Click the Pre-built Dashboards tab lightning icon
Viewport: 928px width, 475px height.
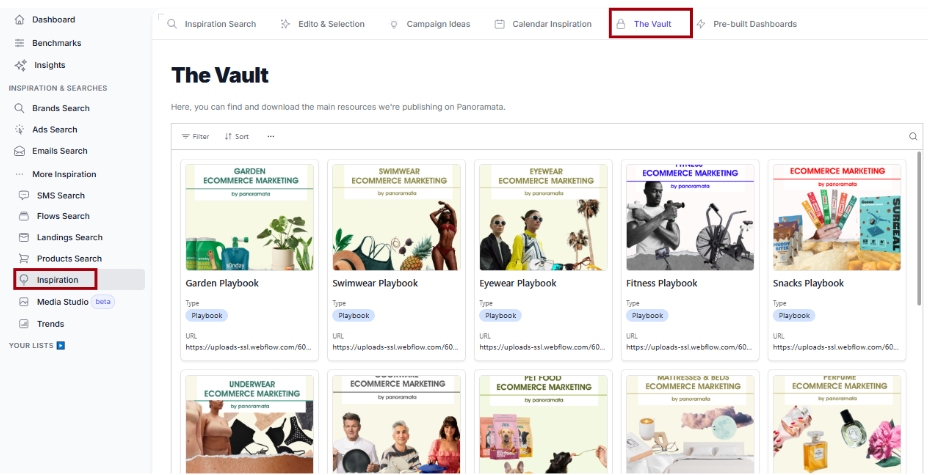701,24
